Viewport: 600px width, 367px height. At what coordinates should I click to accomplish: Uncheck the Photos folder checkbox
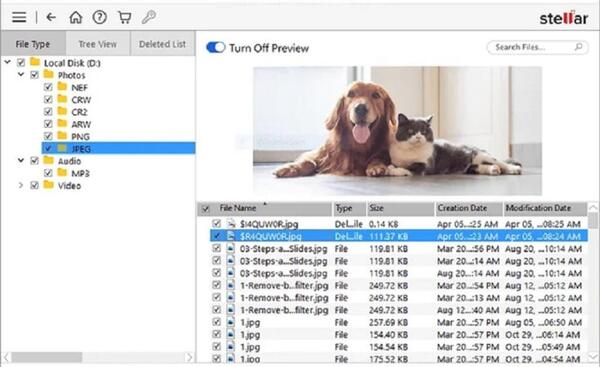[34, 75]
